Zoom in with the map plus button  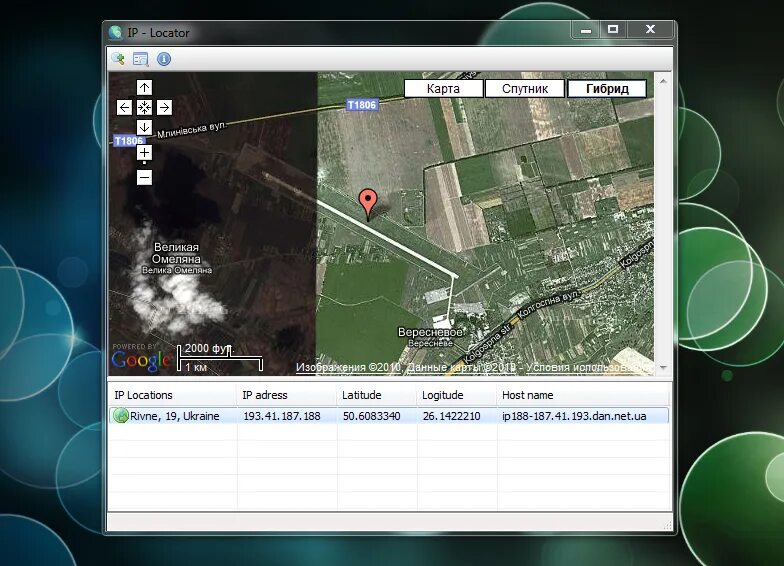[x=144, y=153]
